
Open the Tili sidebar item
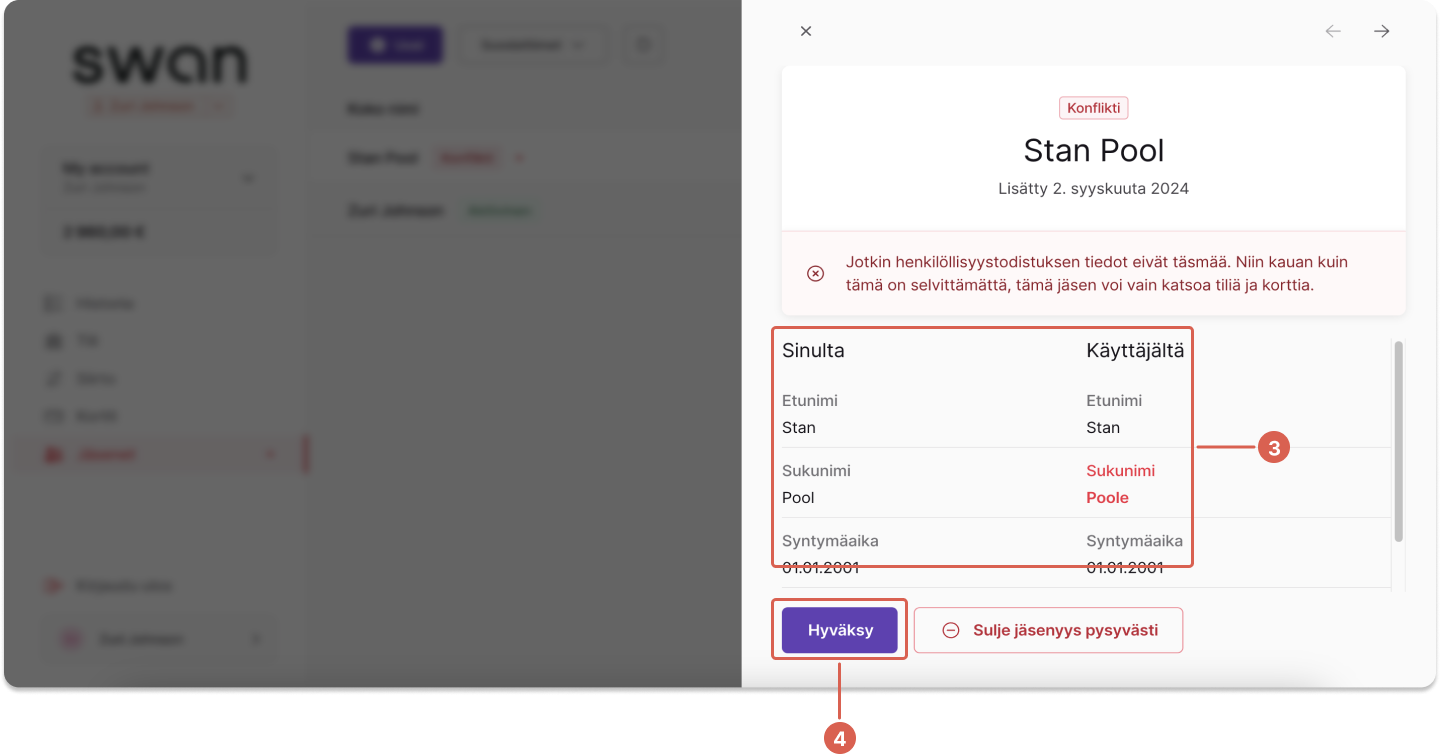(x=88, y=341)
